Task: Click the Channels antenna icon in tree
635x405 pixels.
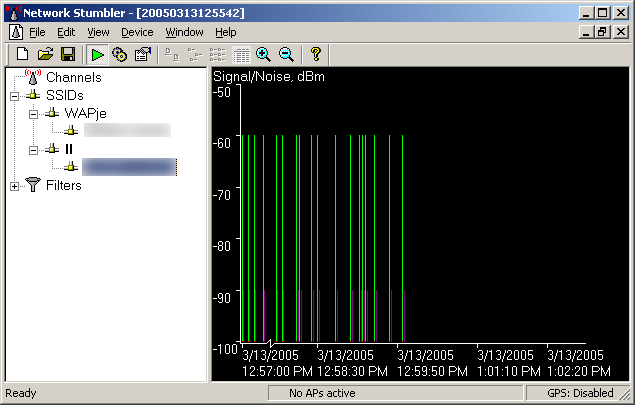Action: 33,77
